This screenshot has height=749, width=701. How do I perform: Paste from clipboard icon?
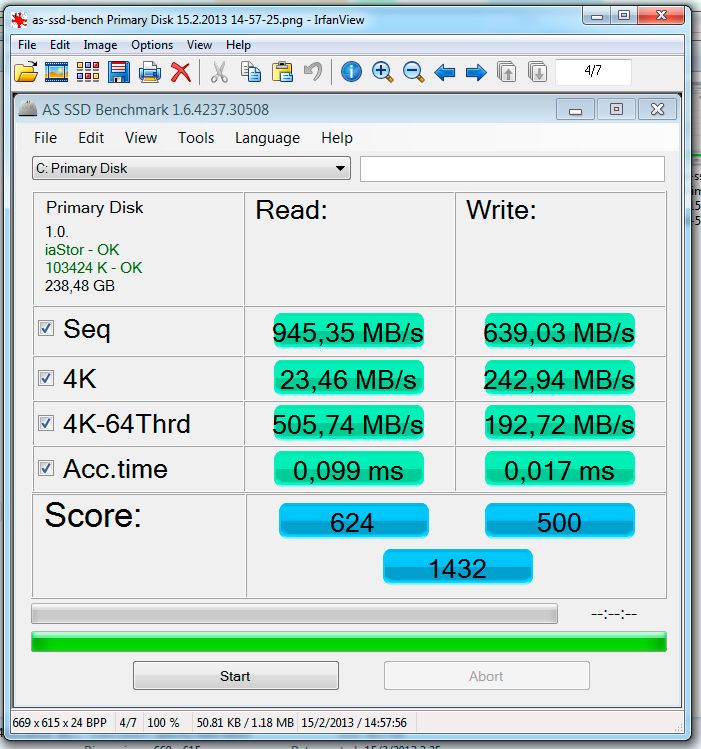(x=282, y=72)
